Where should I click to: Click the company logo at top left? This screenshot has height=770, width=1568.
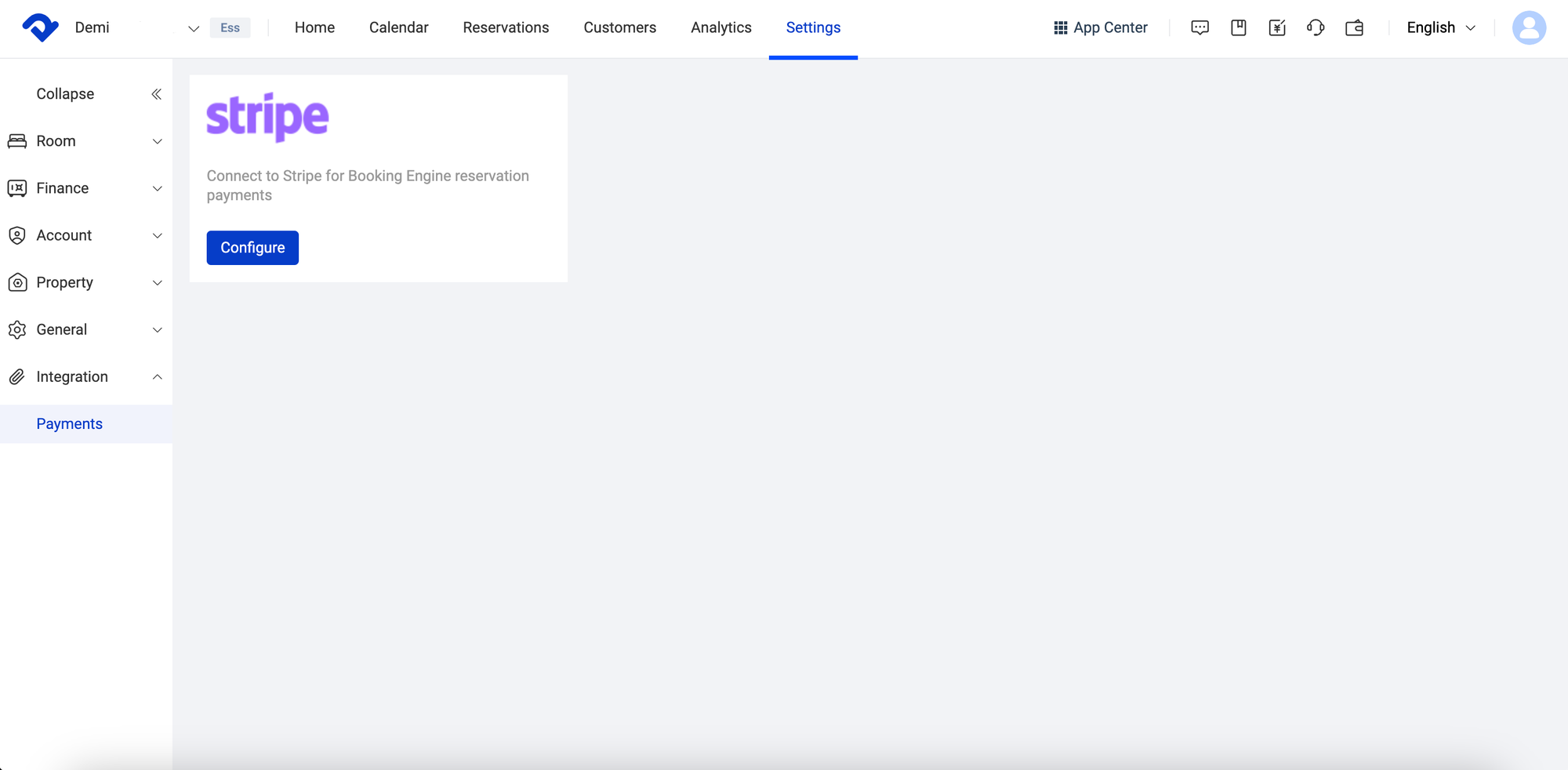(x=40, y=27)
